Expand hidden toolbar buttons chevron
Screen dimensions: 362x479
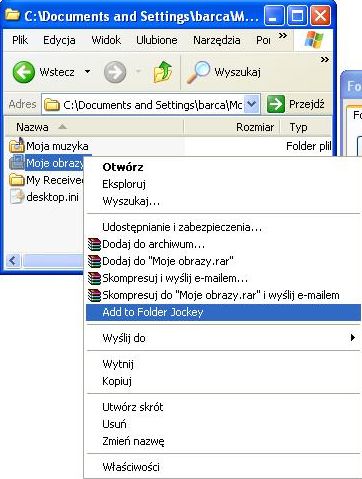point(324,60)
